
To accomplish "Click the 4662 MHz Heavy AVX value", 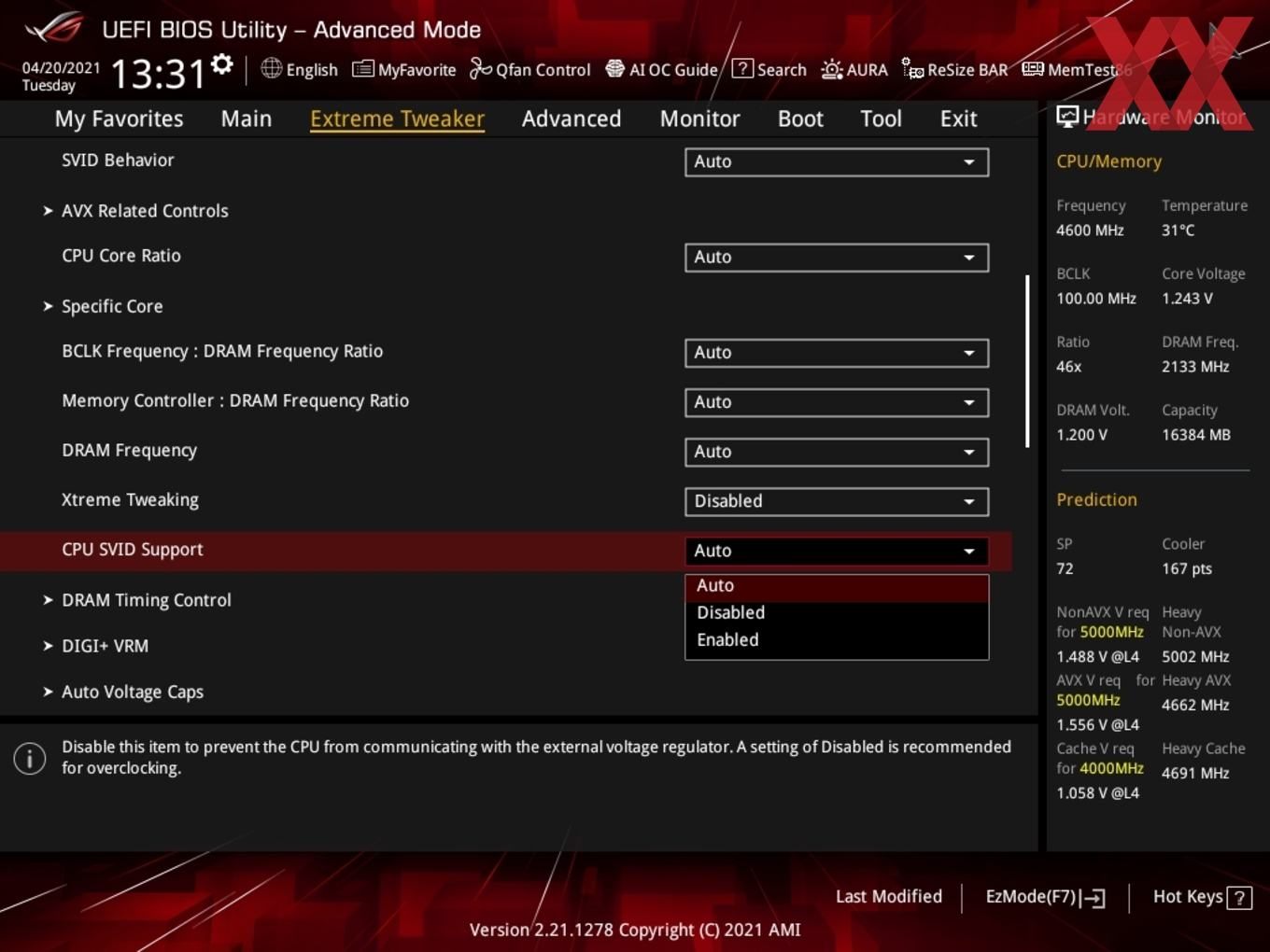I will (x=1195, y=706).
